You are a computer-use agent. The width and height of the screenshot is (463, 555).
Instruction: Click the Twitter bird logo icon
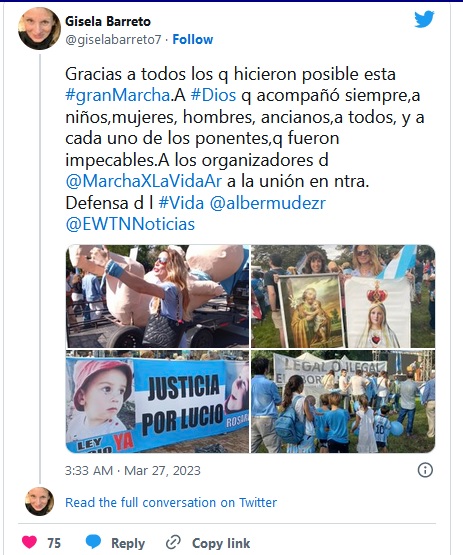(x=424, y=19)
